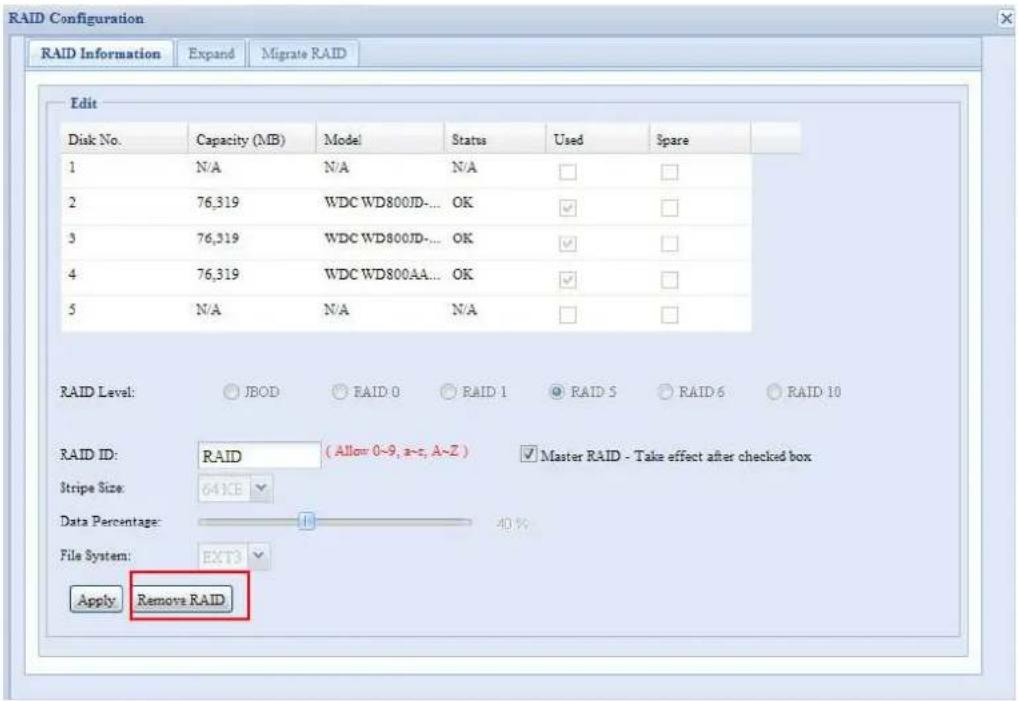This screenshot has height=701, width=1018.
Task: Click the Model column header
Action: click(380, 139)
